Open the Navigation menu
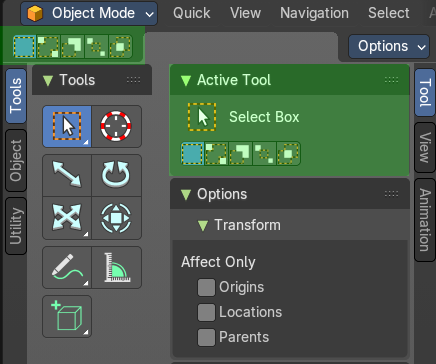 click(314, 13)
